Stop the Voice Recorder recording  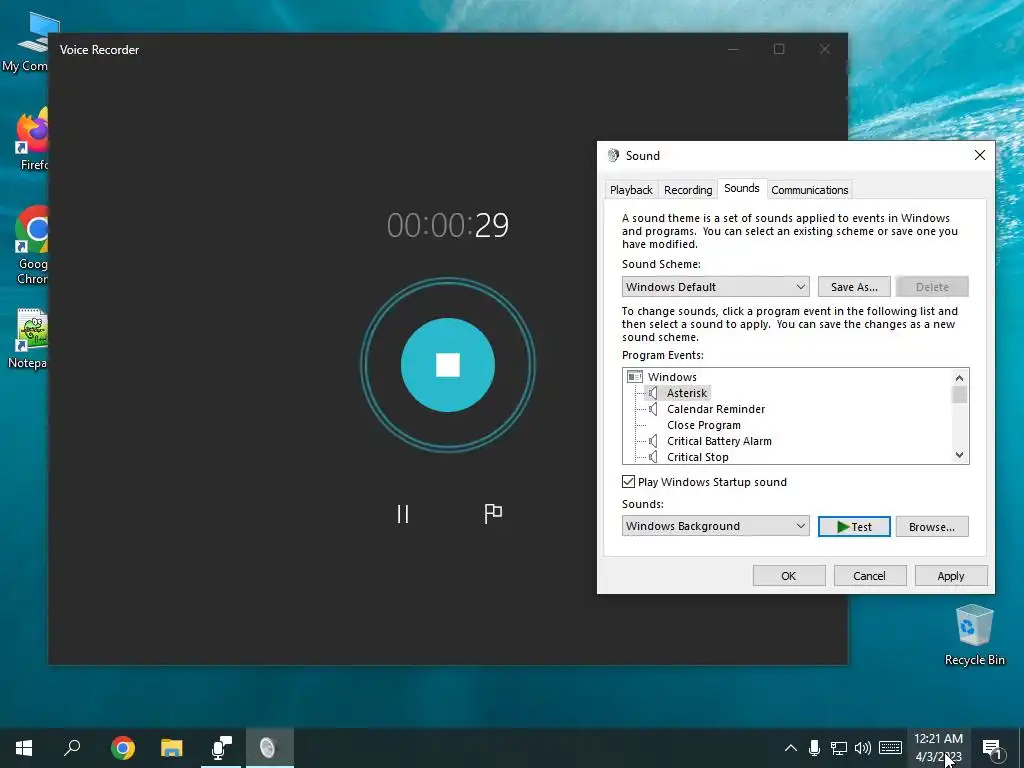[448, 365]
